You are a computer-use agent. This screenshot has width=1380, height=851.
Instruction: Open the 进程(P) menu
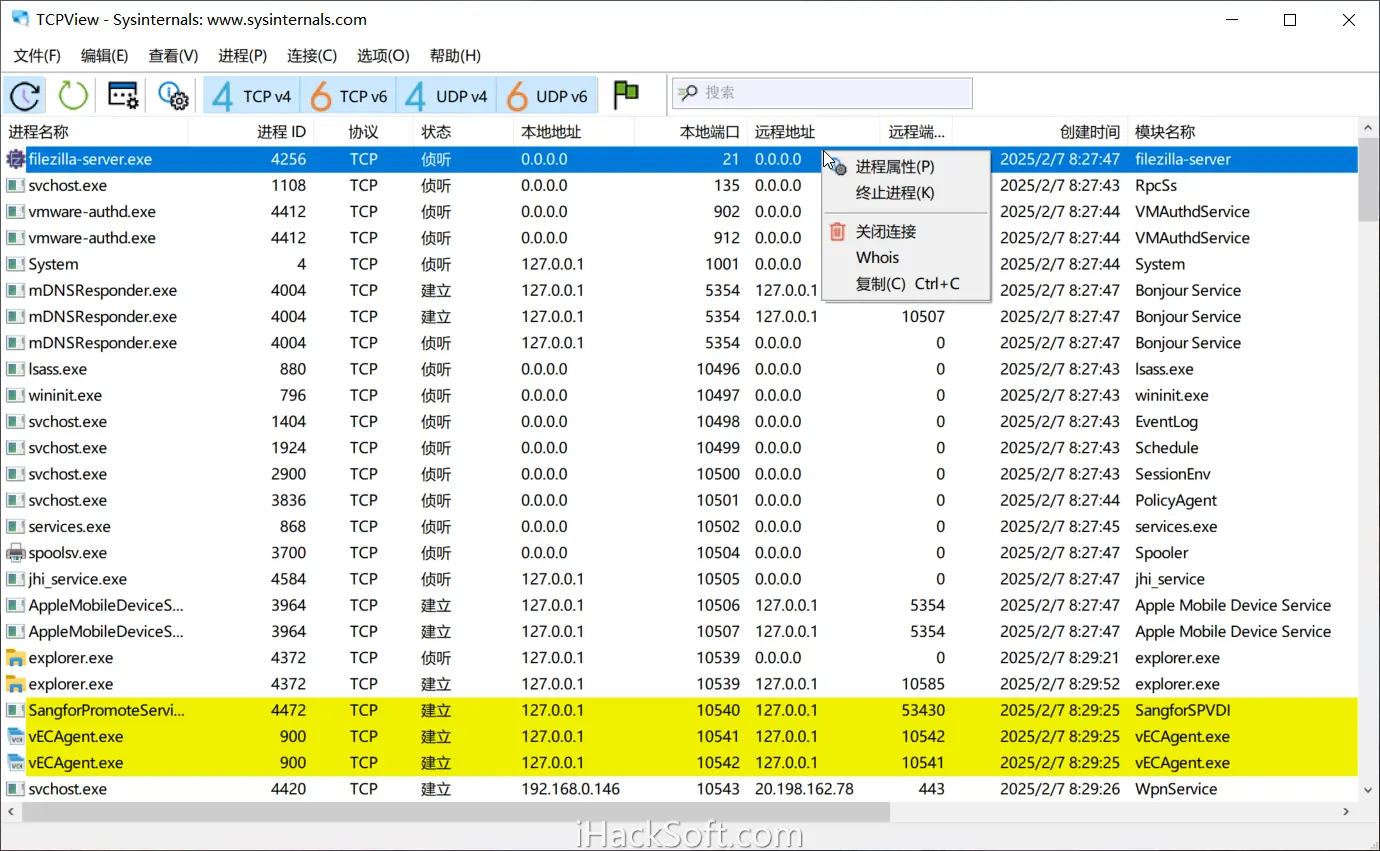pyautogui.click(x=243, y=56)
